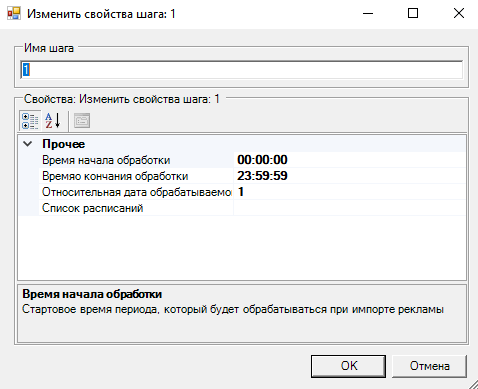The height and width of the screenshot is (389, 478).
Task: Click the property description help pane
Action: (x=242, y=313)
